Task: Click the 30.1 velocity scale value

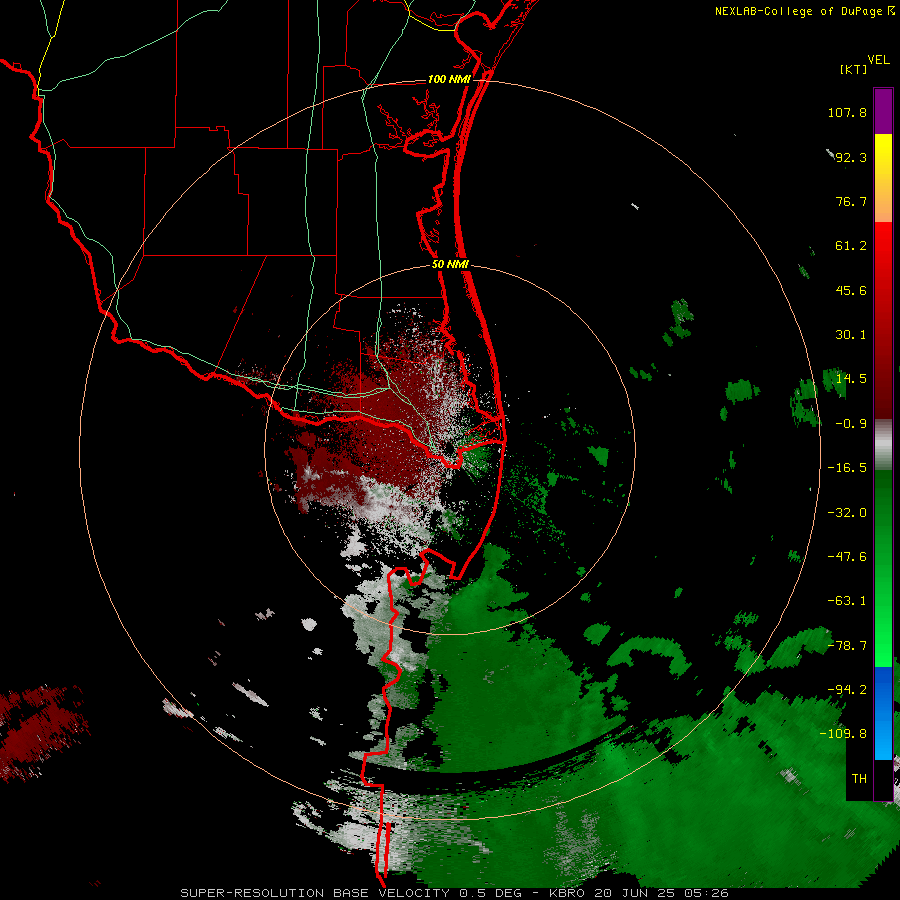Action: [851, 335]
